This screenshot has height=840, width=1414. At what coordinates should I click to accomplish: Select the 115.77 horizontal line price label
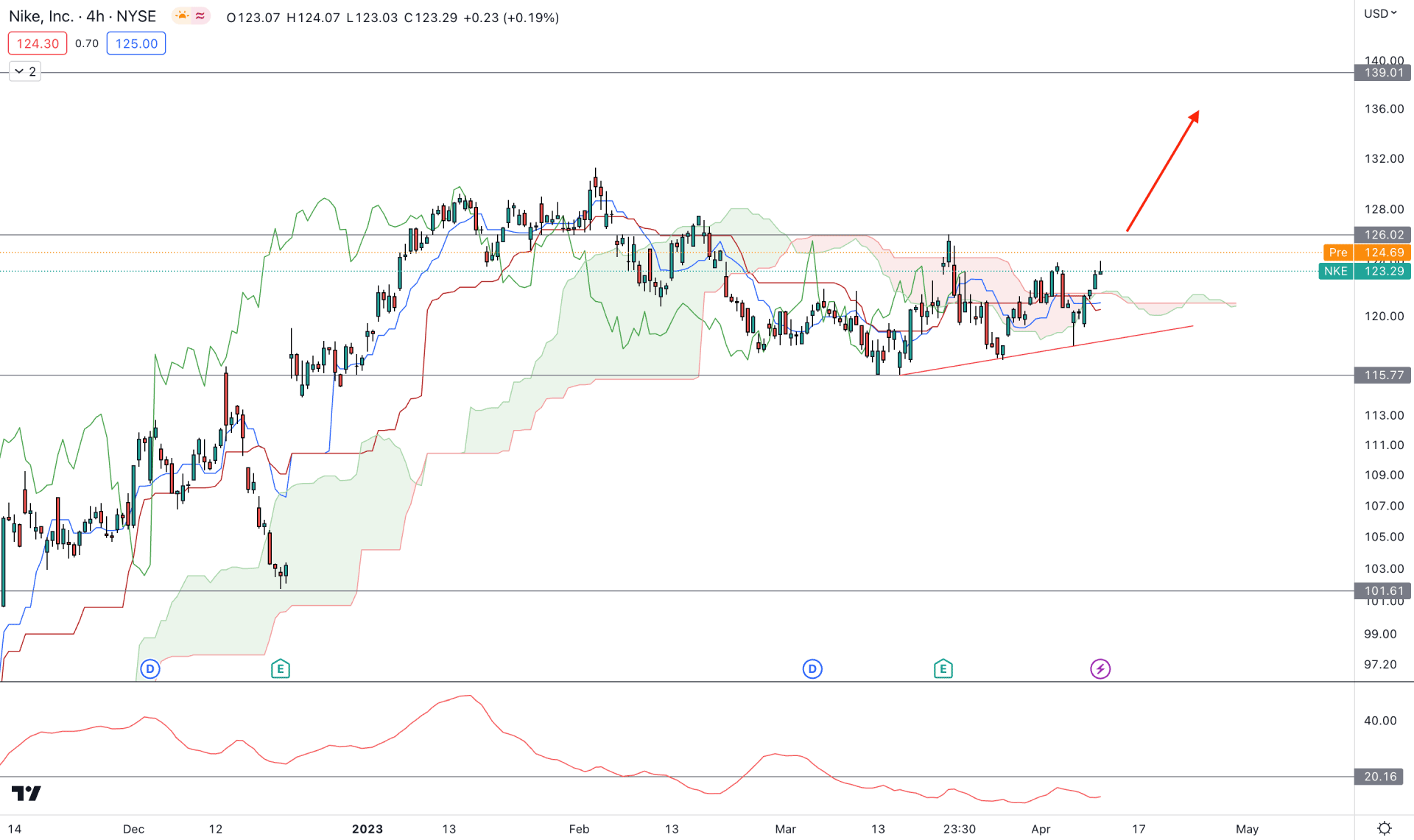tap(1383, 375)
